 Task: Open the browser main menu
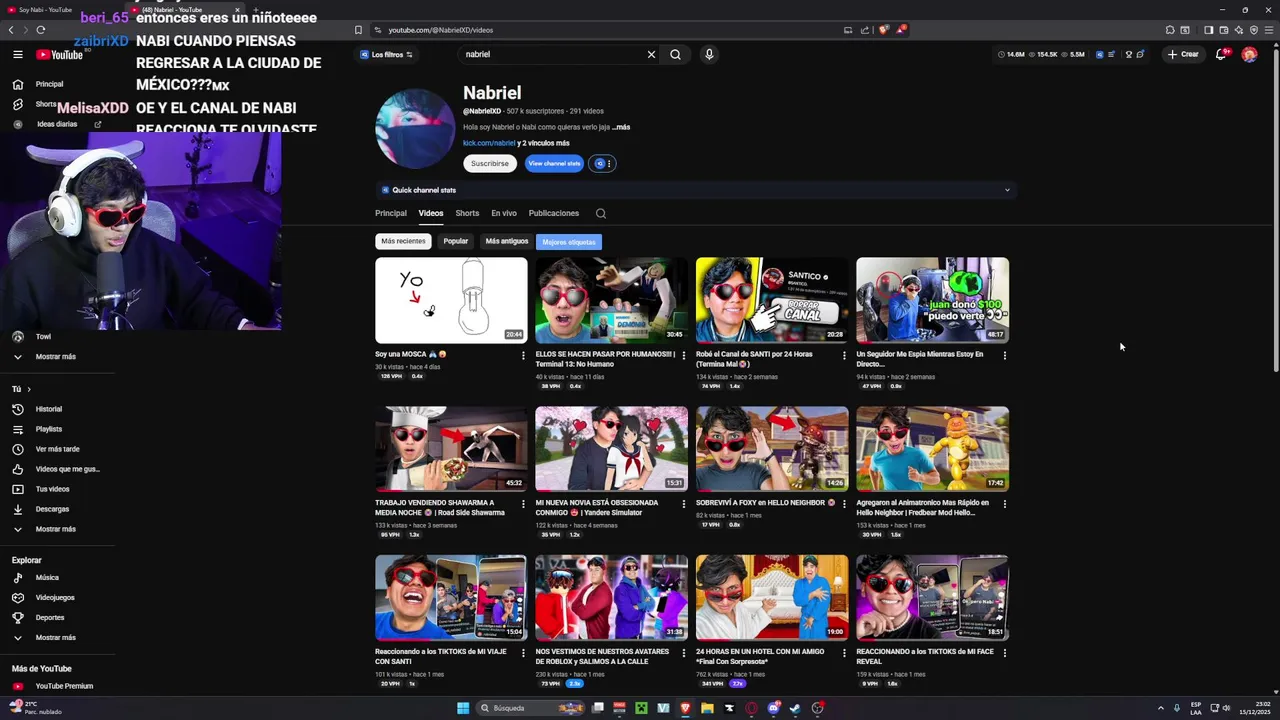[x=1269, y=30]
